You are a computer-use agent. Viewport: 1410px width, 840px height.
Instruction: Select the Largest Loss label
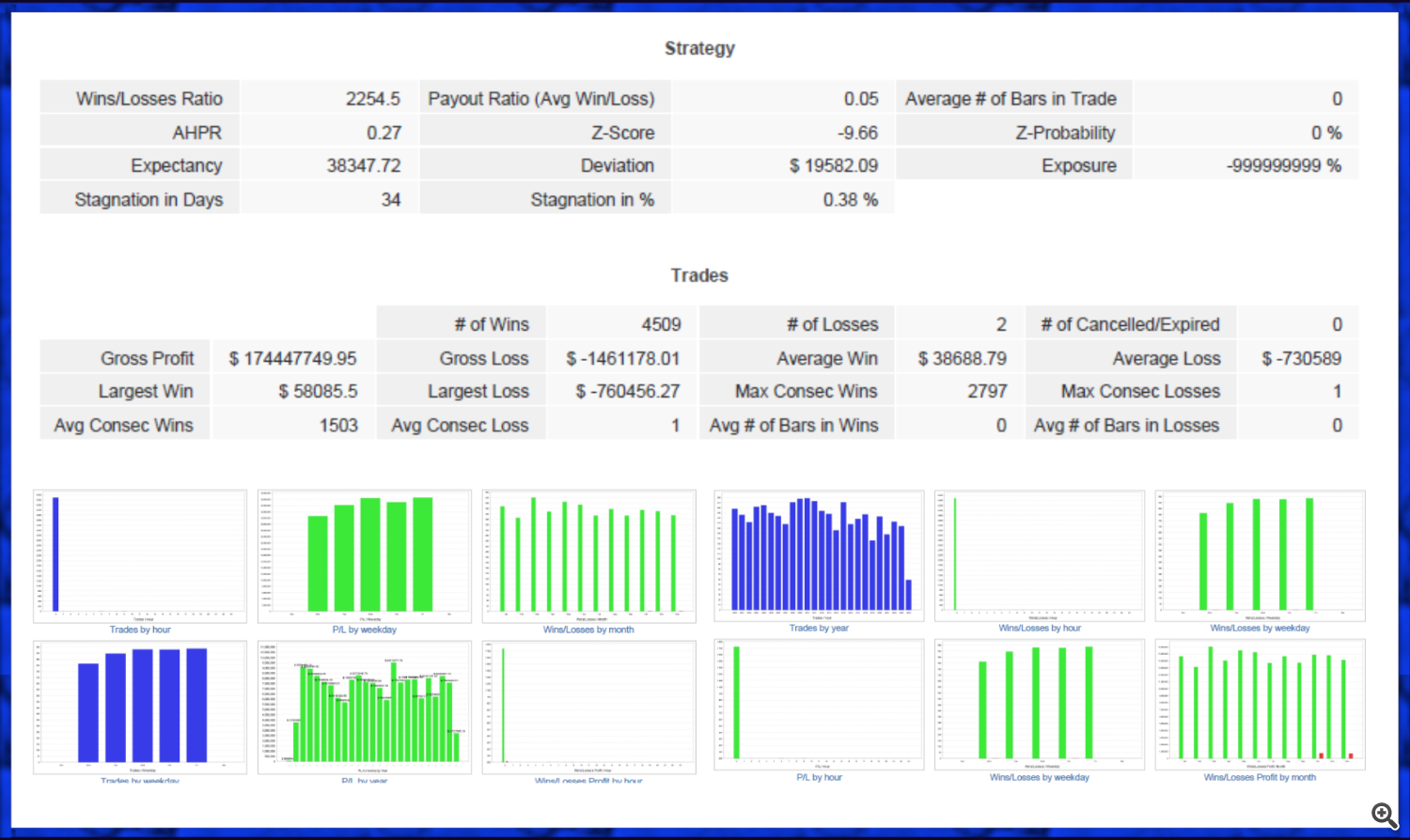click(478, 391)
